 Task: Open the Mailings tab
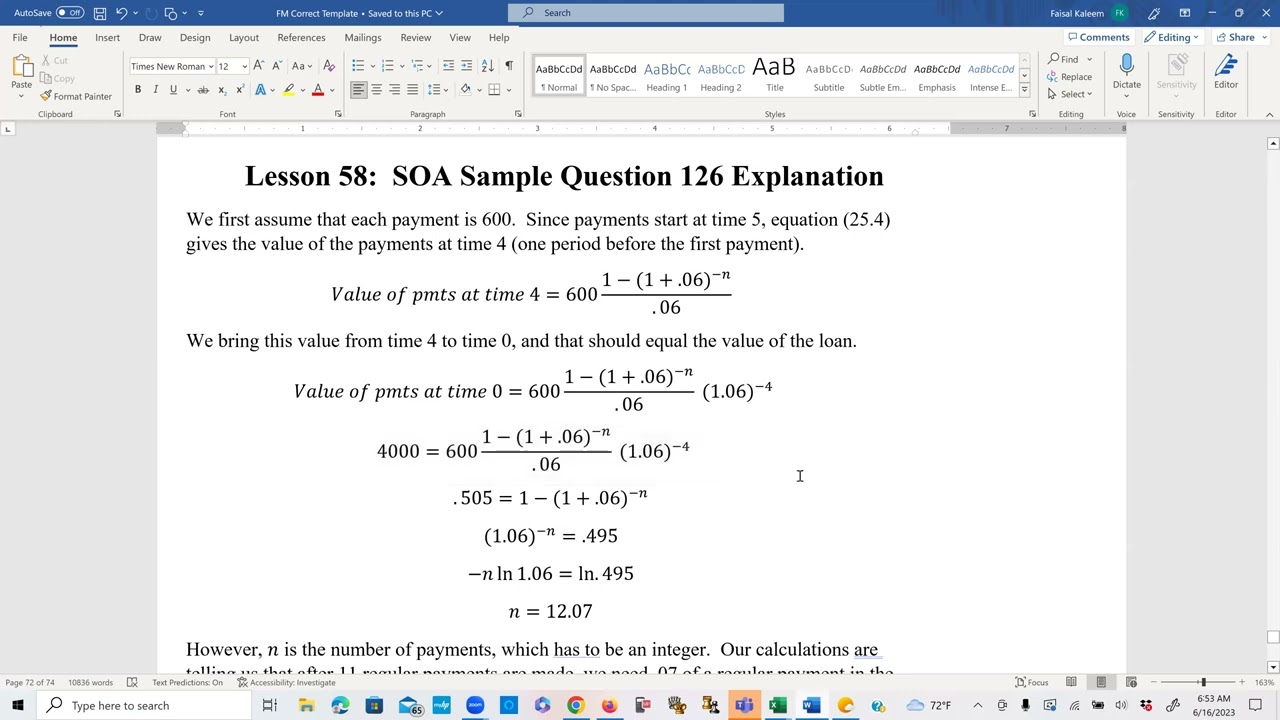click(x=363, y=37)
